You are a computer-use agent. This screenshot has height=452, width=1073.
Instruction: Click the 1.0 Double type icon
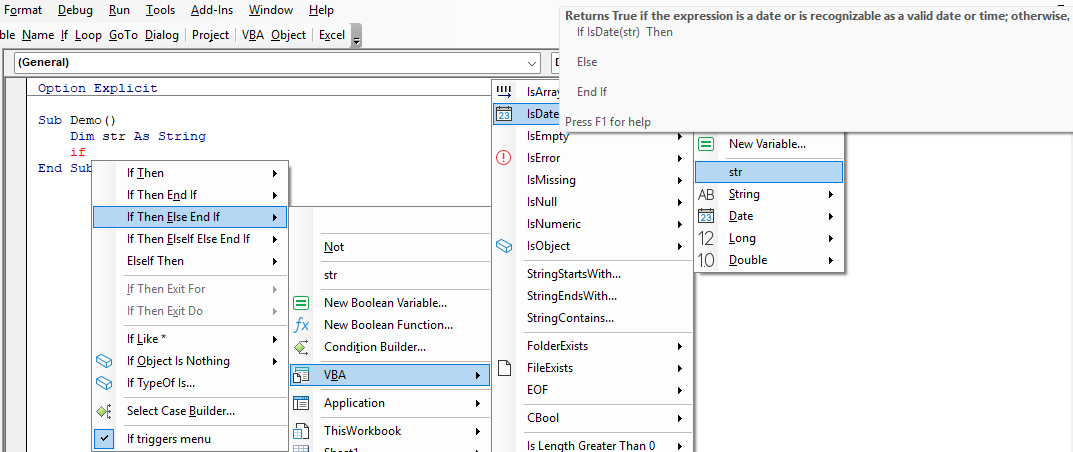coord(706,260)
